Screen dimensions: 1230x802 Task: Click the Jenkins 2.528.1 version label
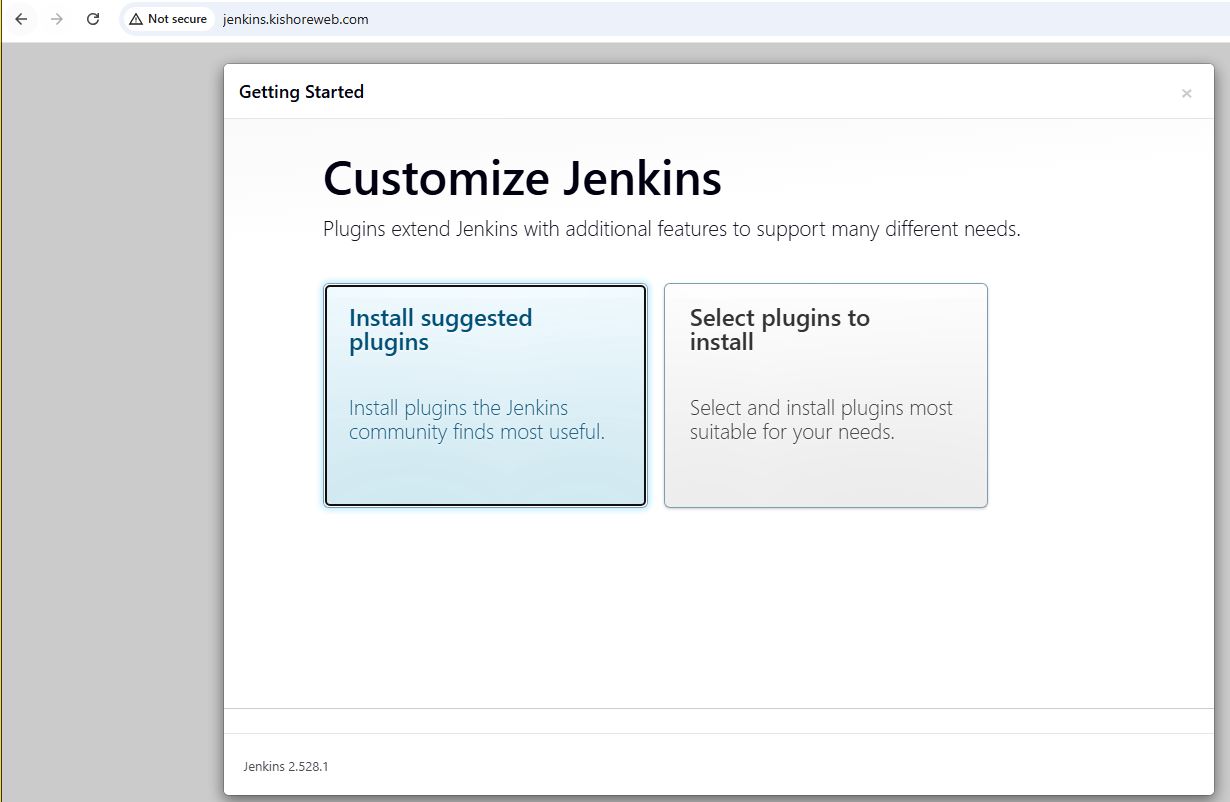point(285,767)
